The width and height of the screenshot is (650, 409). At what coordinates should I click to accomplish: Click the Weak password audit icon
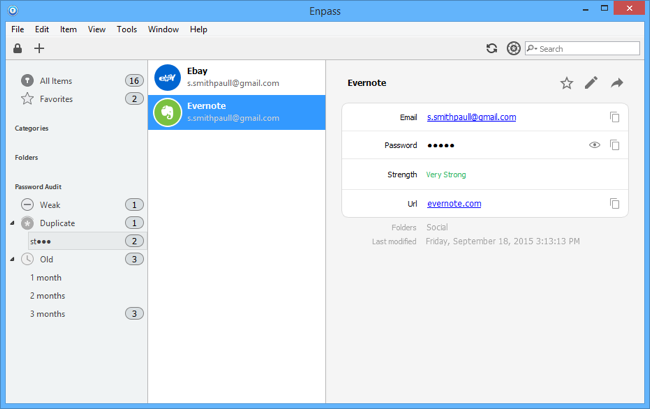(x=27, y=205)
